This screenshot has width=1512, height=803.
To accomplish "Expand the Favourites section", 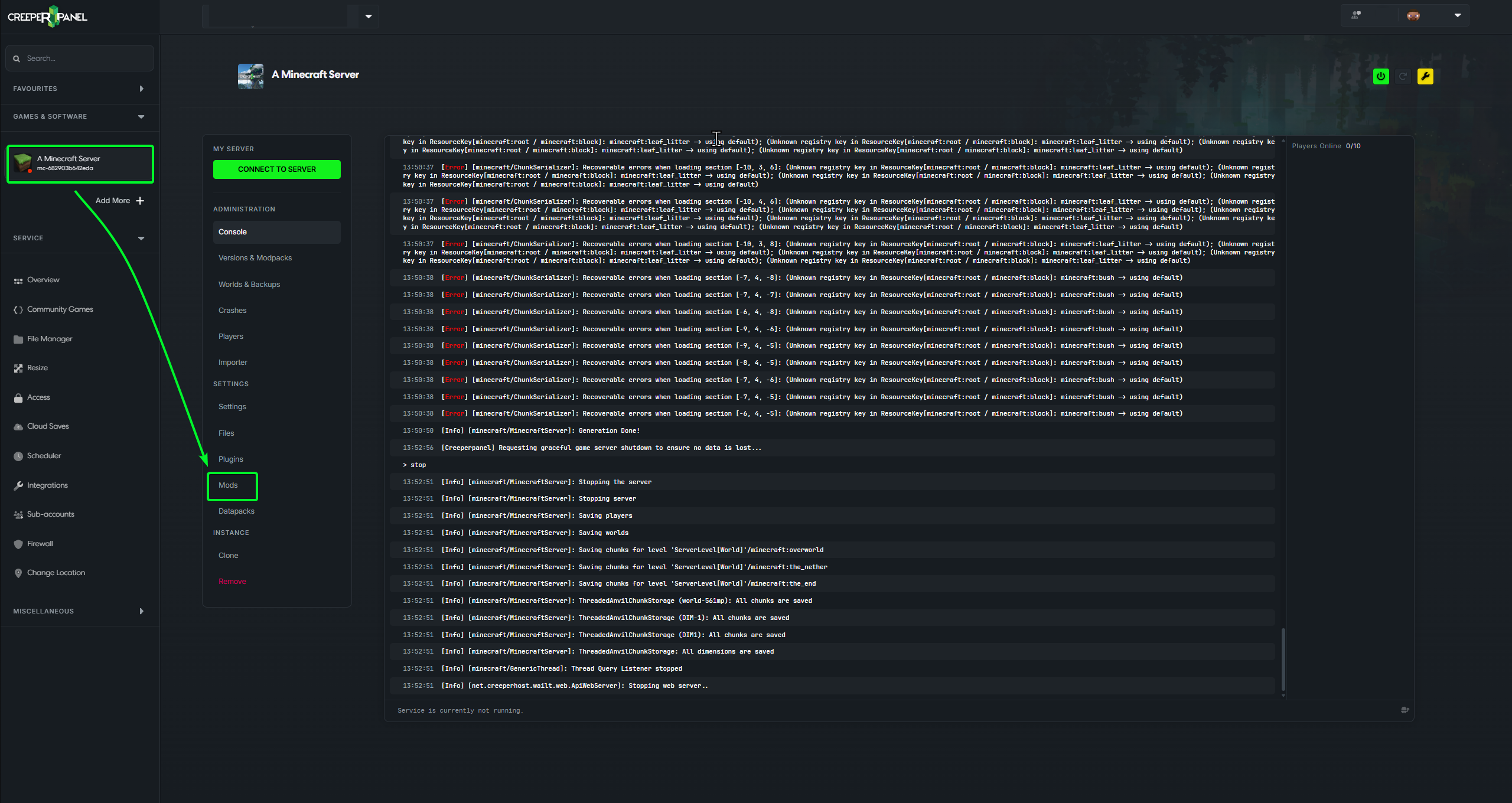I will (79, 89).
